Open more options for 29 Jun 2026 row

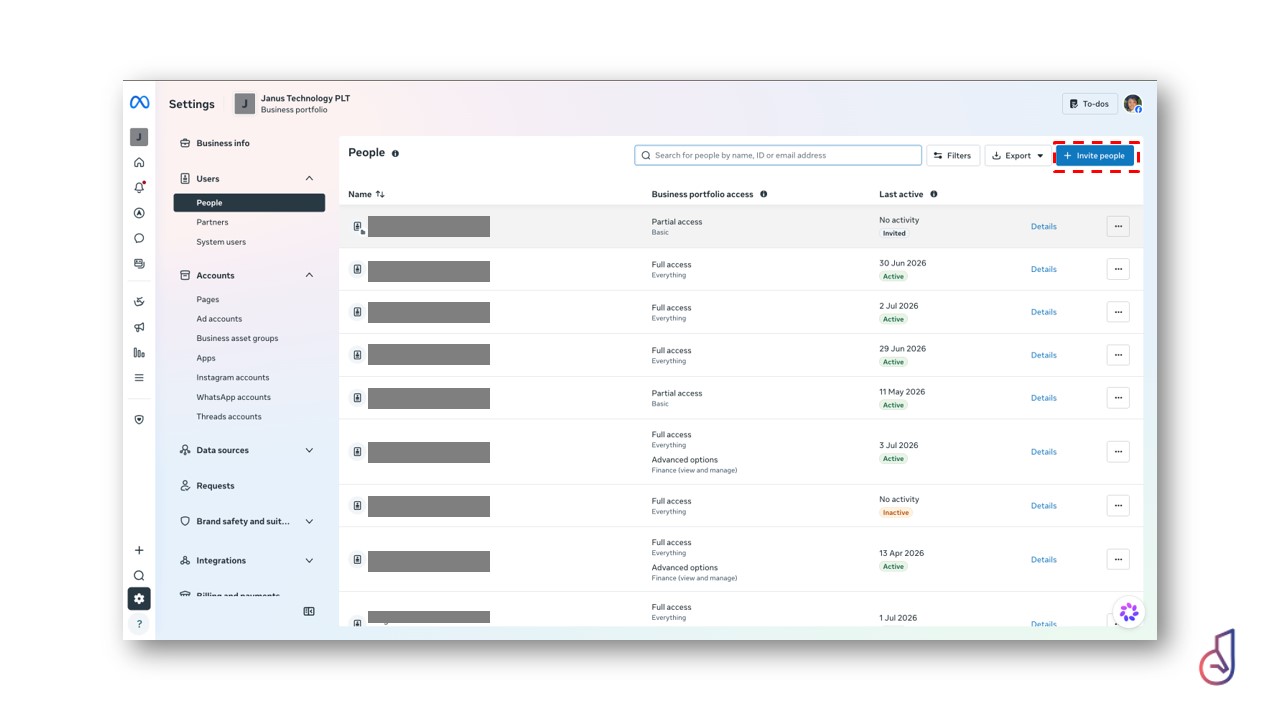pos(1118,355)
